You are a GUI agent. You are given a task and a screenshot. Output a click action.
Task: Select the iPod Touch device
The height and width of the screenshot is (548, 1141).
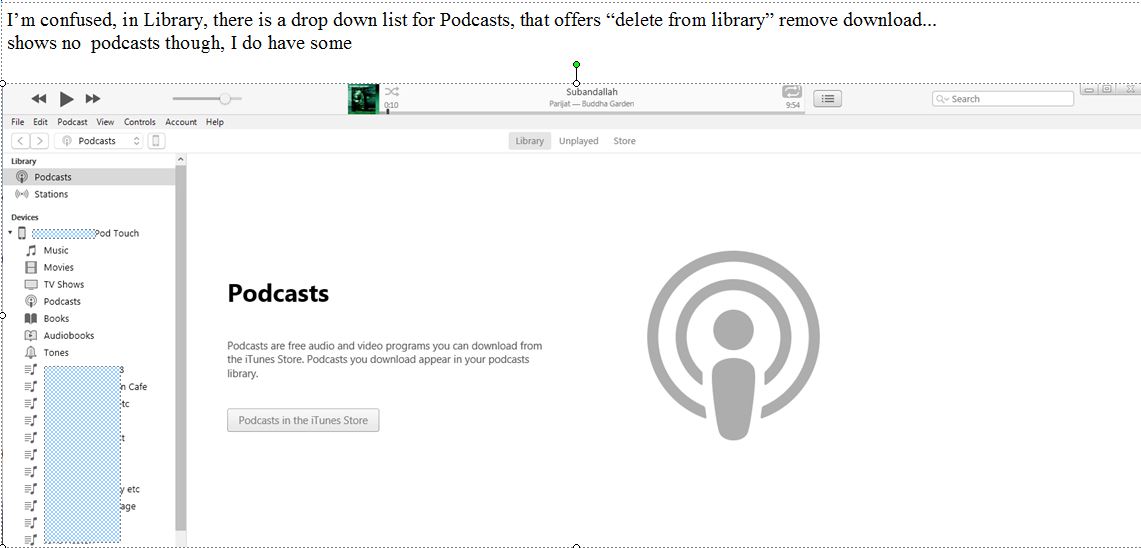(86, 233)
